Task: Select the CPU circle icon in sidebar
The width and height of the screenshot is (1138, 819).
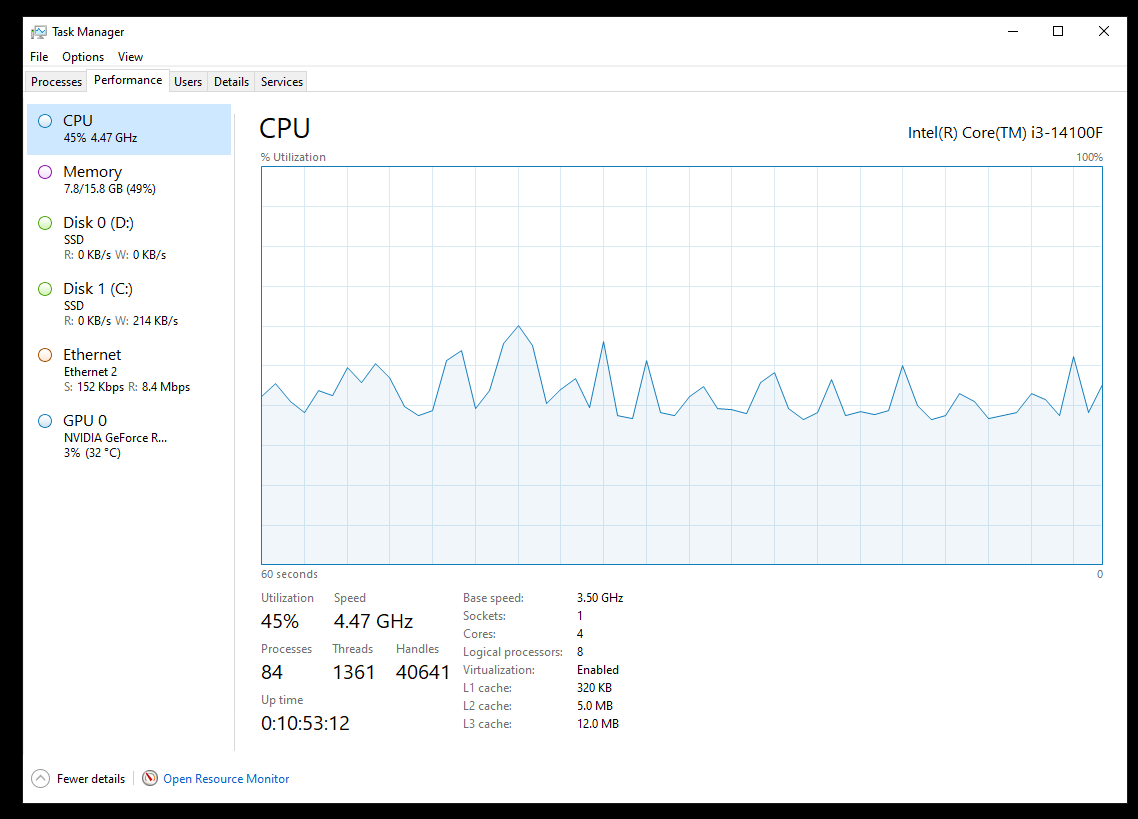Action: coord(45,121)
